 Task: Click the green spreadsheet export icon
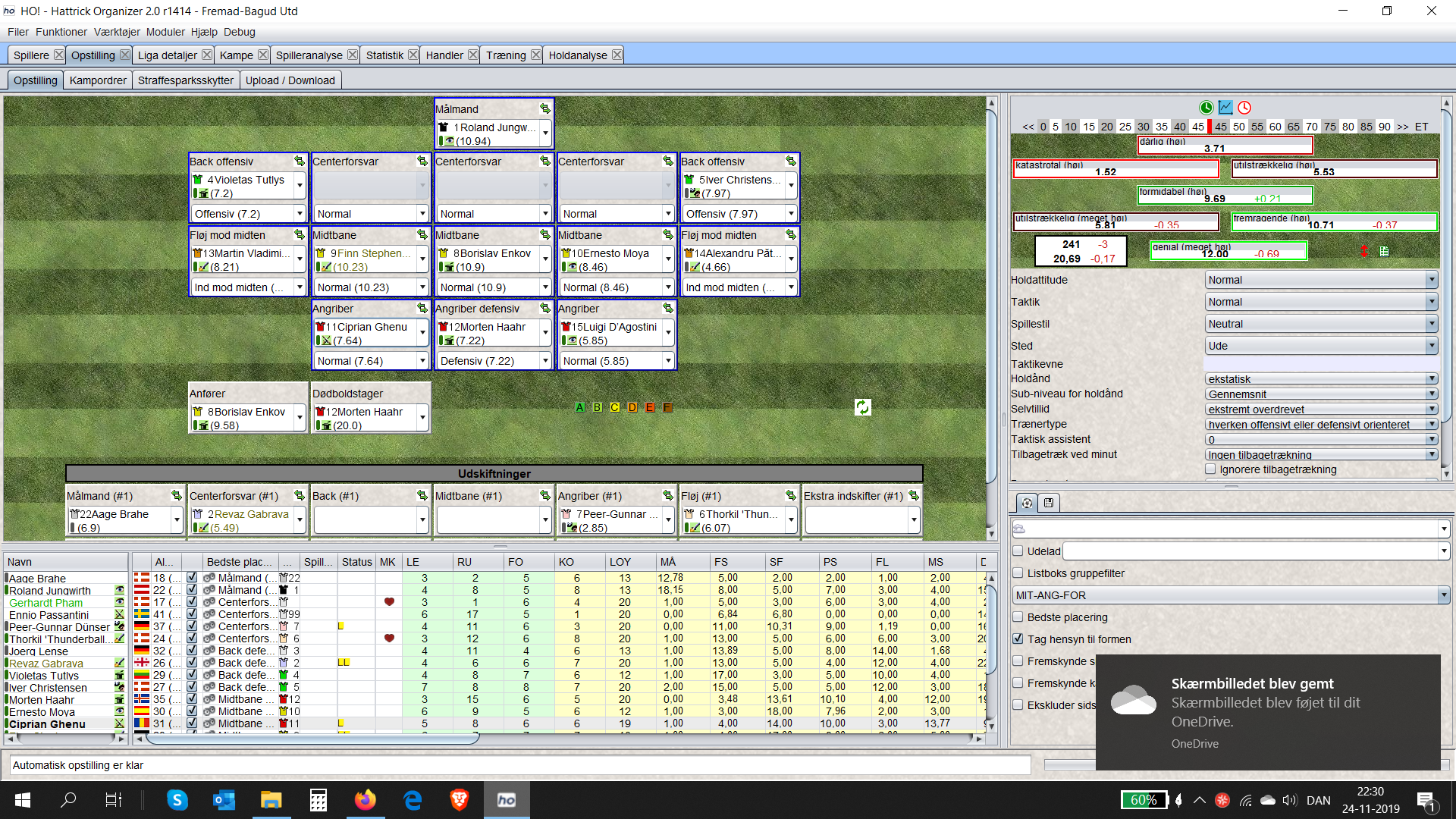tap(1384, 252)
